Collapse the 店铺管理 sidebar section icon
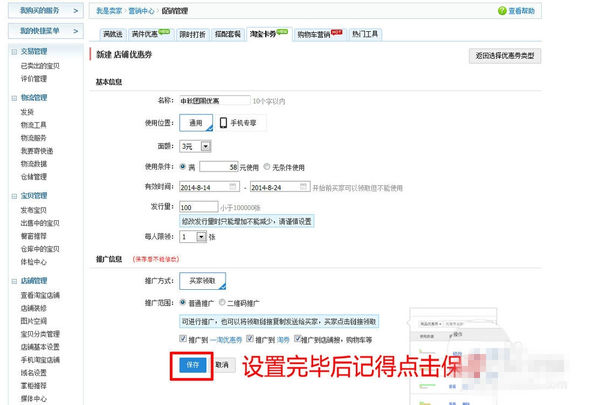The image size is (600, 405). (x=11, y=281)
